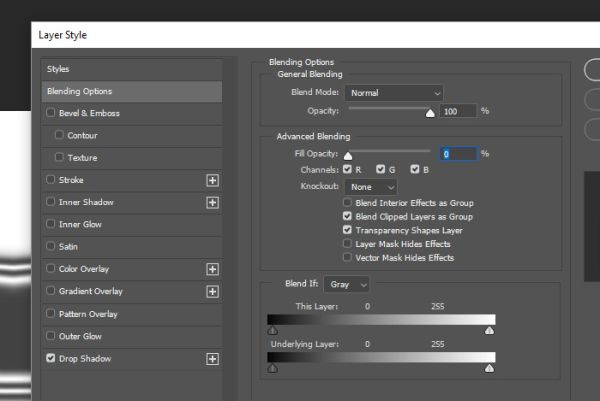Open the Knockout None dropdown

371,187
